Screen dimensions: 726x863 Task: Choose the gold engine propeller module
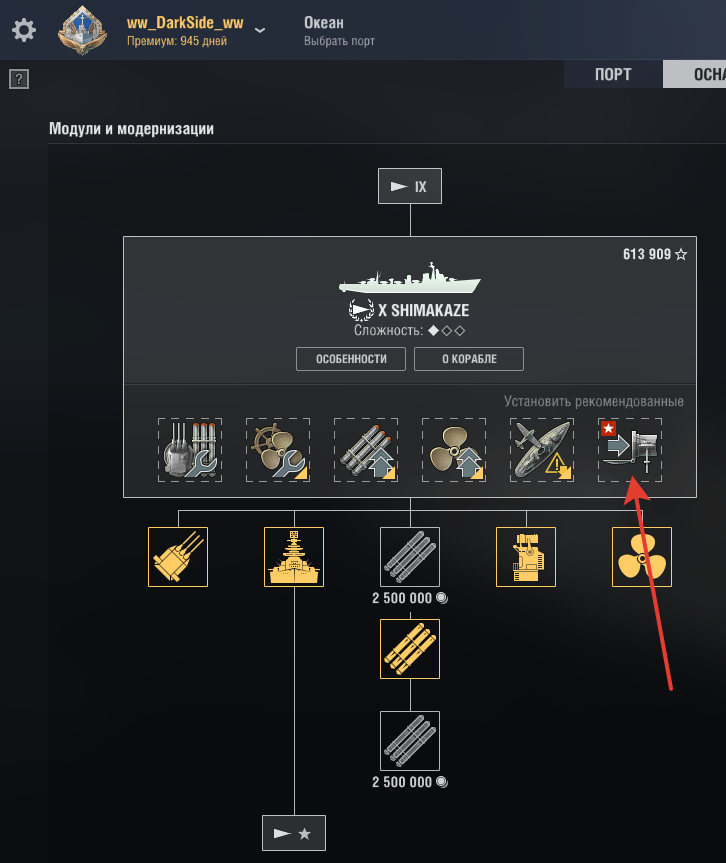[x=642, y=557]
